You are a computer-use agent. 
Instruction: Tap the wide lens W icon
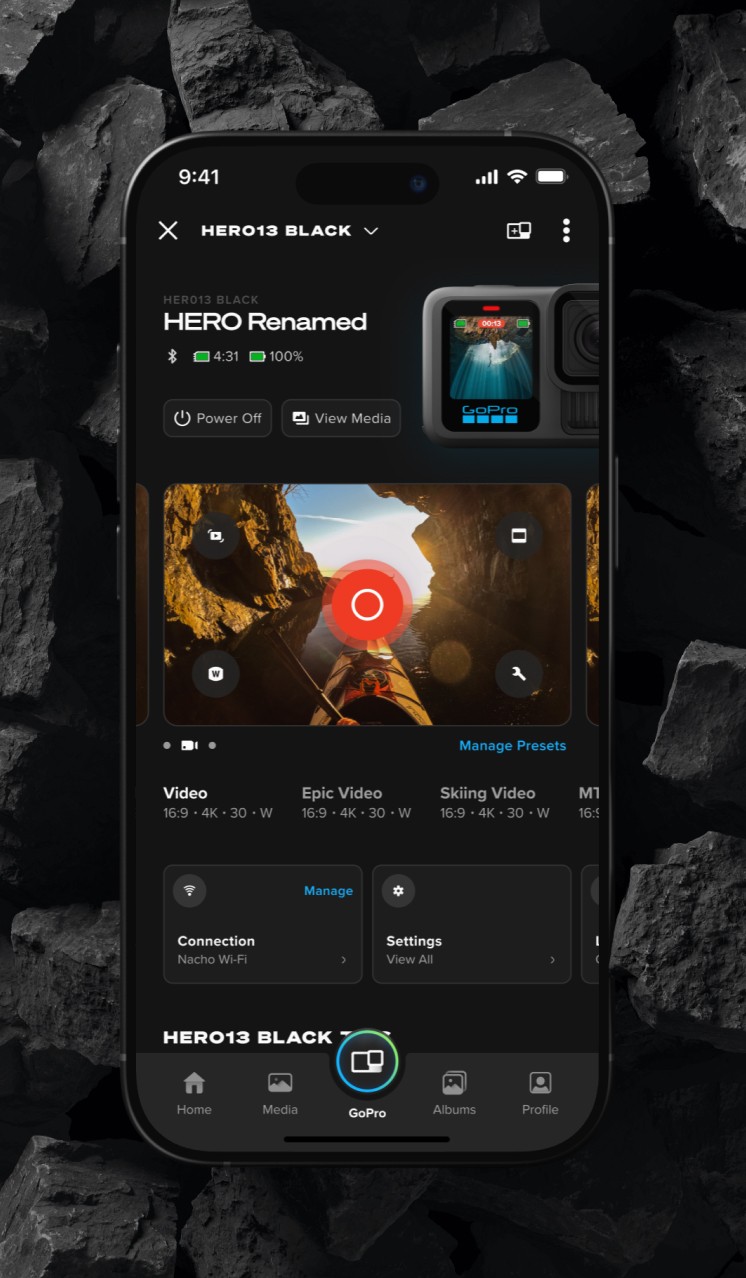tap(216, 674)
